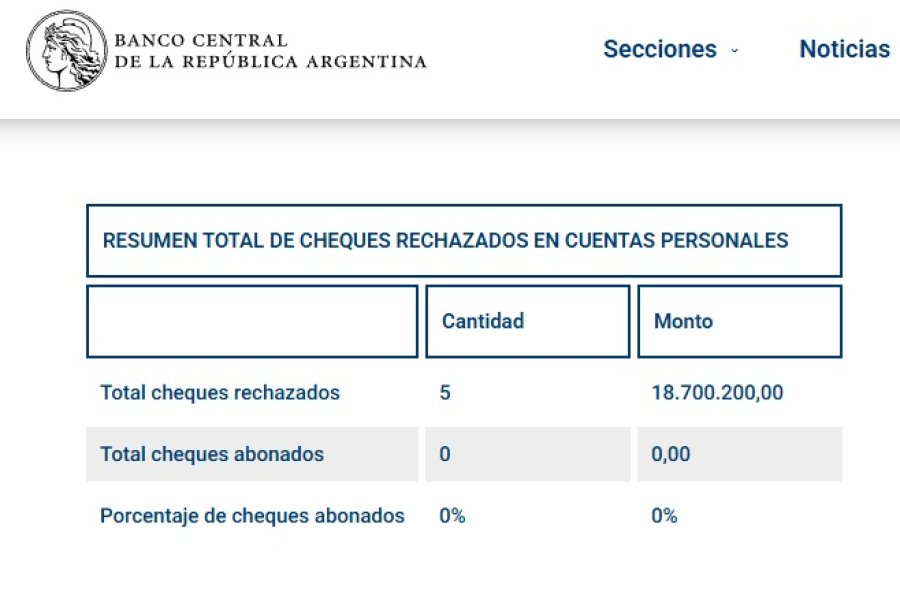Image resolution: width=900 pixels, height=591 pixels.
Task: Open the Noticias section
Action: point(845,48)
